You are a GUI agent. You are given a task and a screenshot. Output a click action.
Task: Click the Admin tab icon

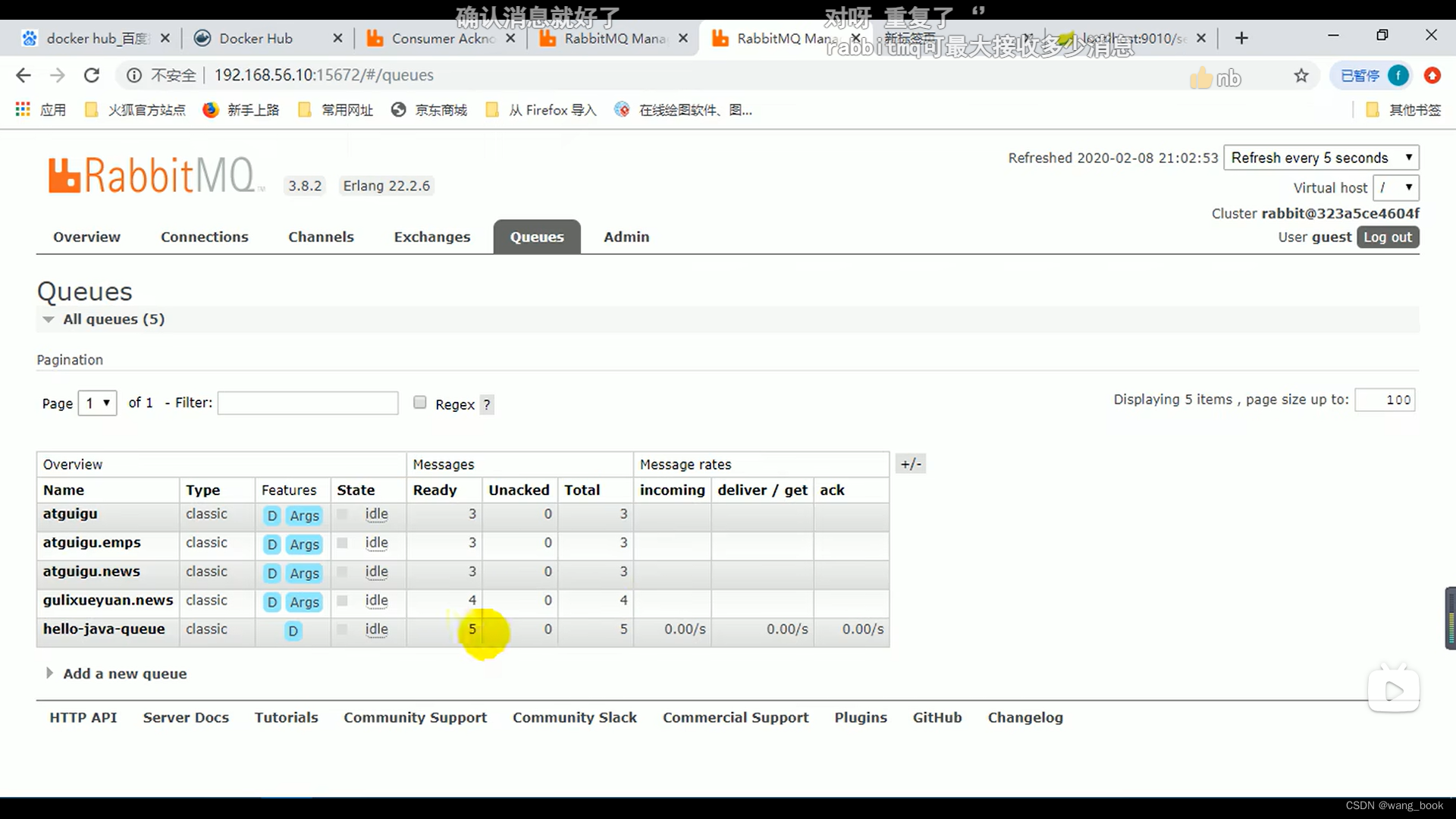(626, 237)
